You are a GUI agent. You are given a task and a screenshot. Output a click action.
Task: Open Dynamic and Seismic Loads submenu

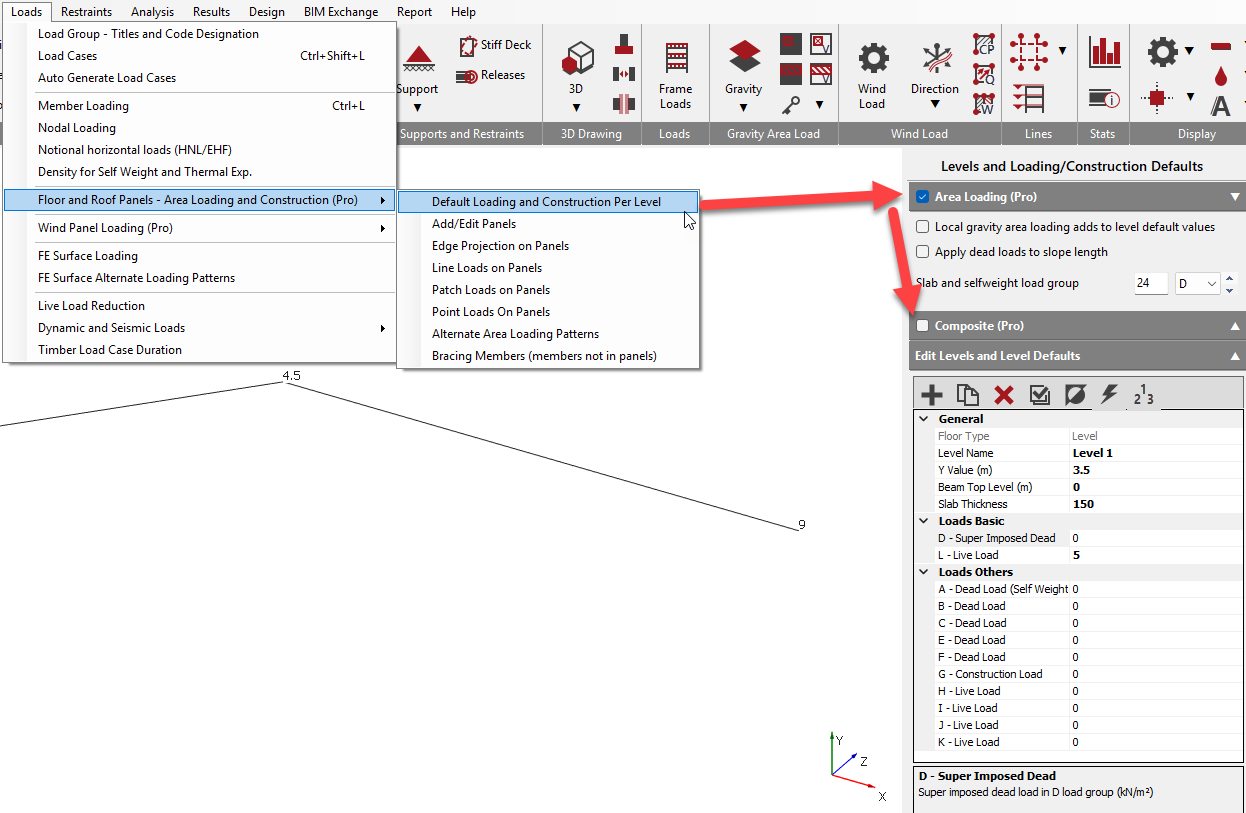[200, 328]
